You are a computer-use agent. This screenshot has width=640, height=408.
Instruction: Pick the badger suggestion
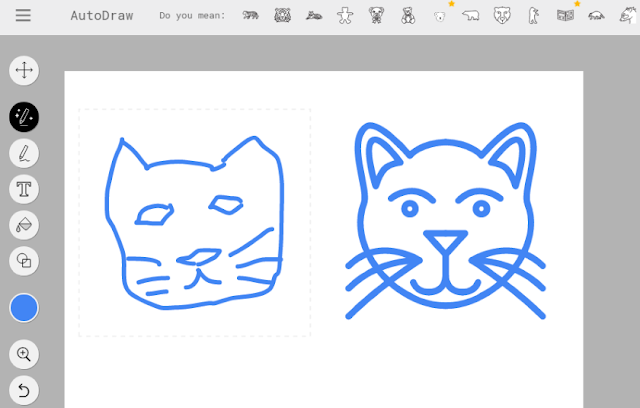click(x=596, y=16)
